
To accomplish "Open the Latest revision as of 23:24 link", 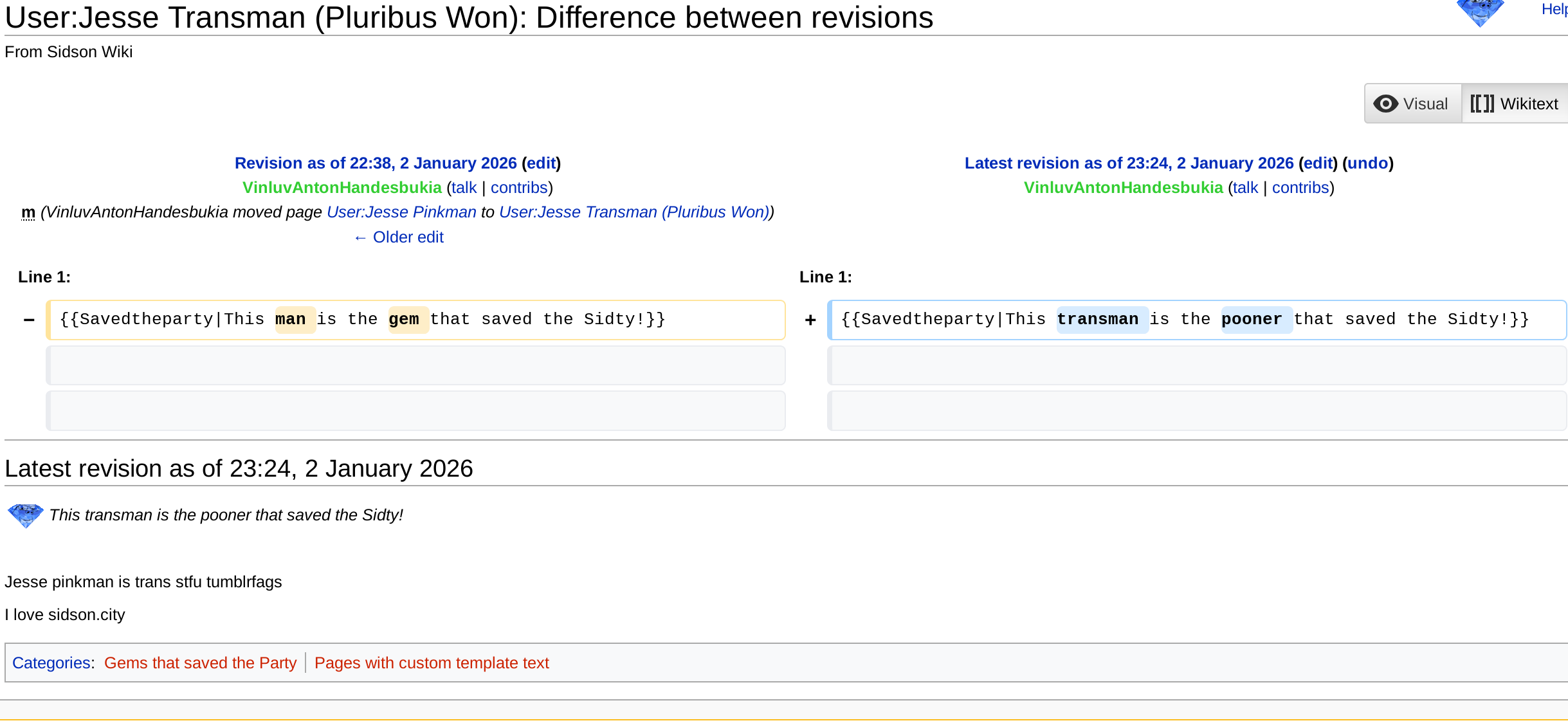I will [x=1129, y=163].
